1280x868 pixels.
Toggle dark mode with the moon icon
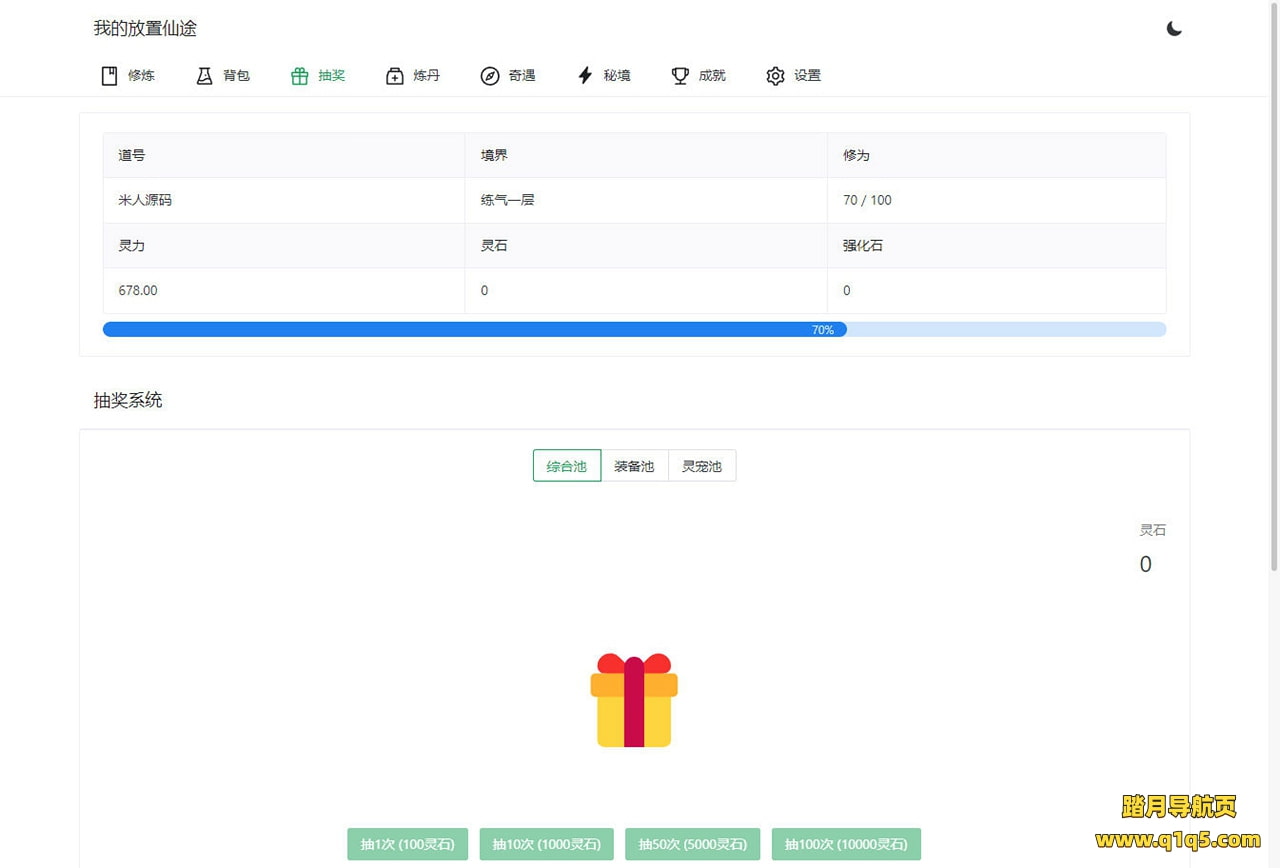coord(1174,29)
